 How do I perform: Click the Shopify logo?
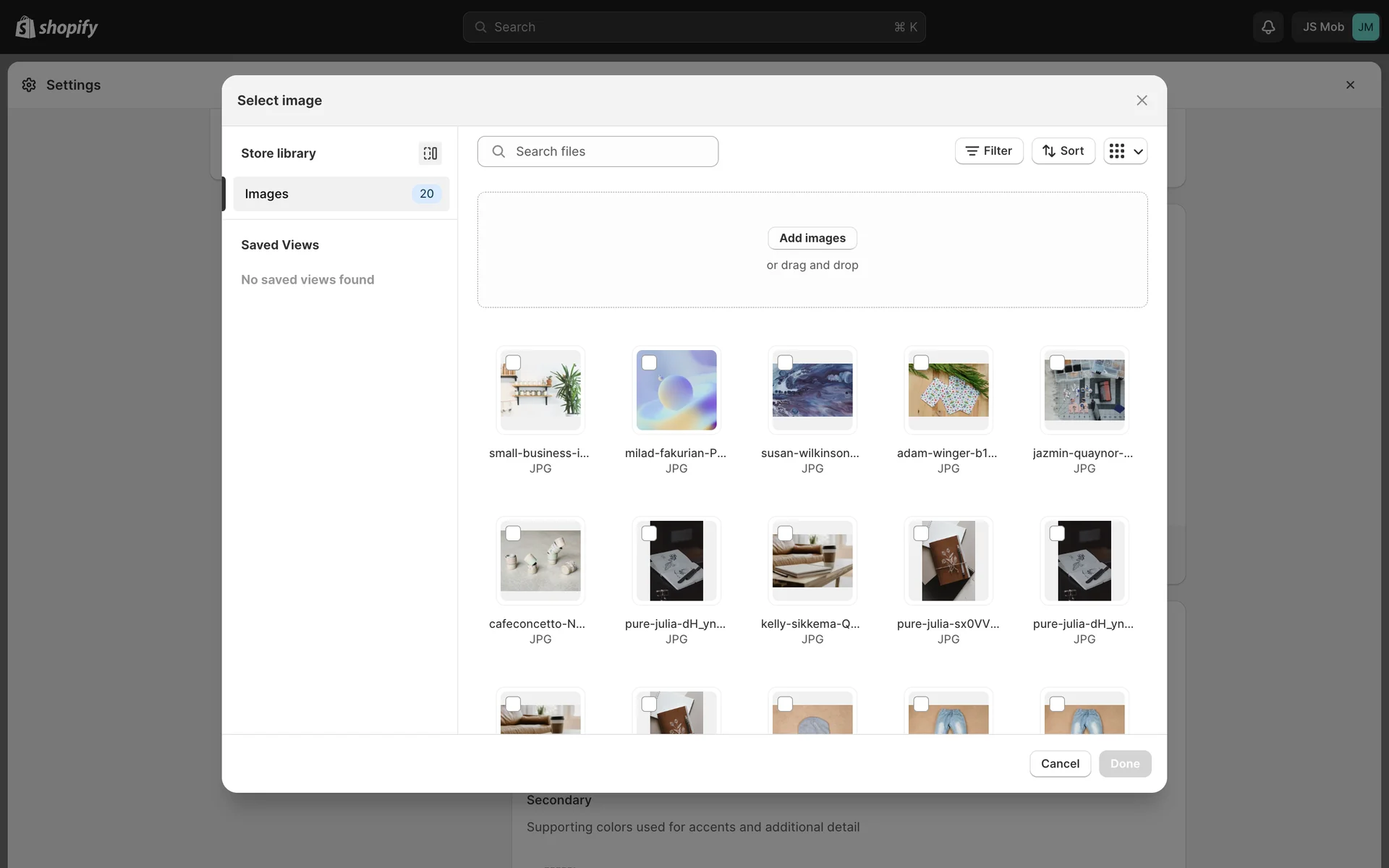tap(56, 27)
